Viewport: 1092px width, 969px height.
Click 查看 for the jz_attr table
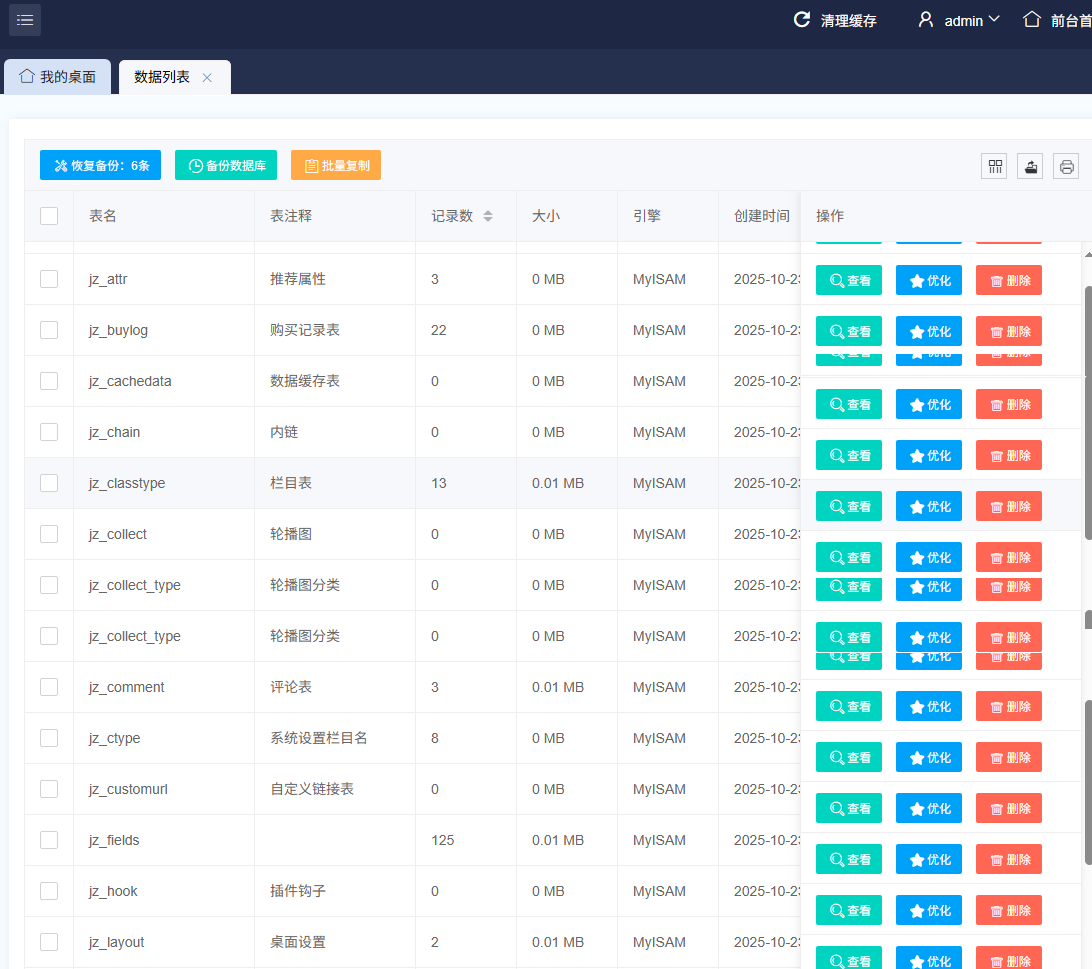pyautogui.click(x=848, y=280)
